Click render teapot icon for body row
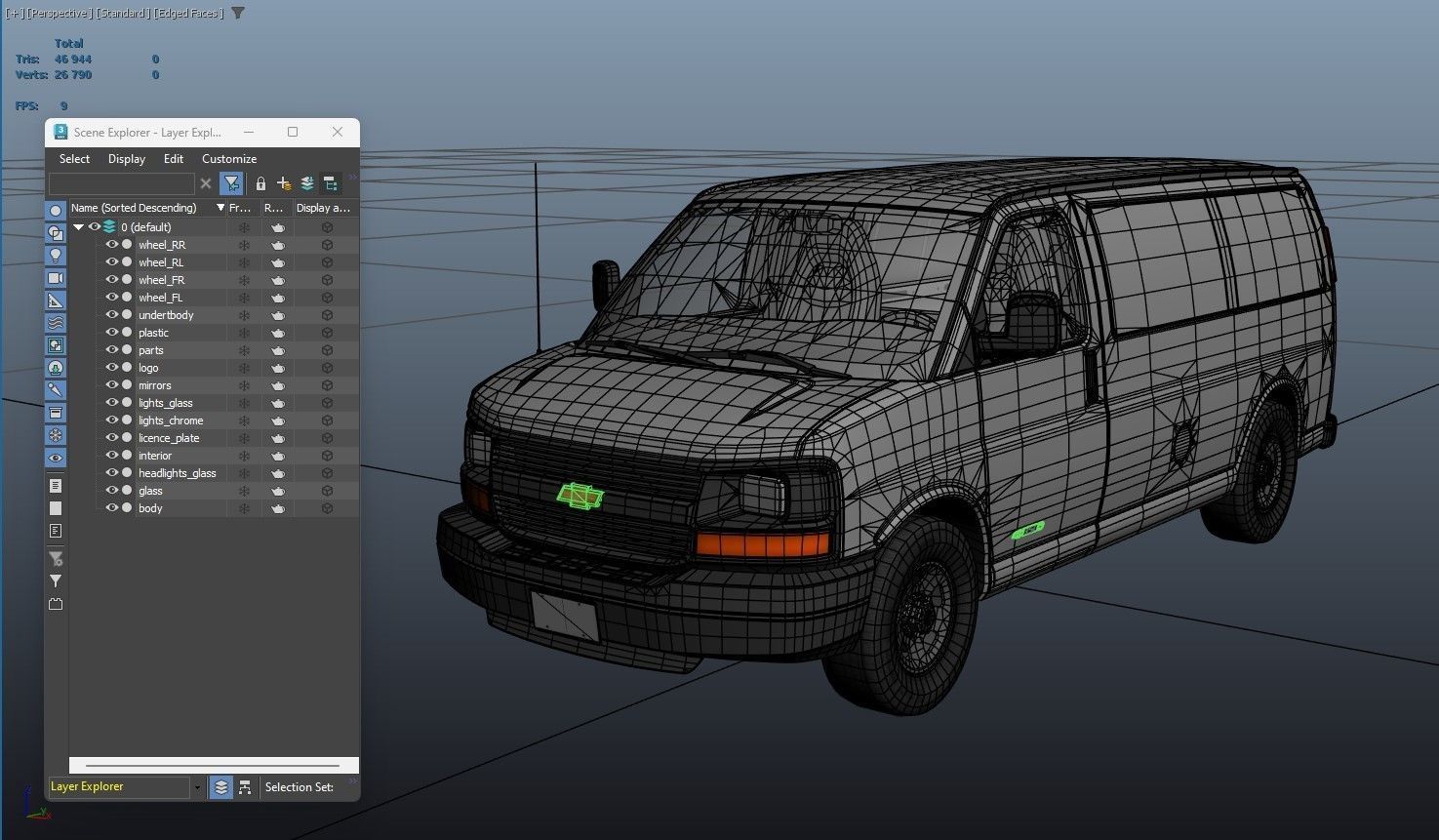The image size is (1439, 840). pyautogui.click(x=278, y=508)
